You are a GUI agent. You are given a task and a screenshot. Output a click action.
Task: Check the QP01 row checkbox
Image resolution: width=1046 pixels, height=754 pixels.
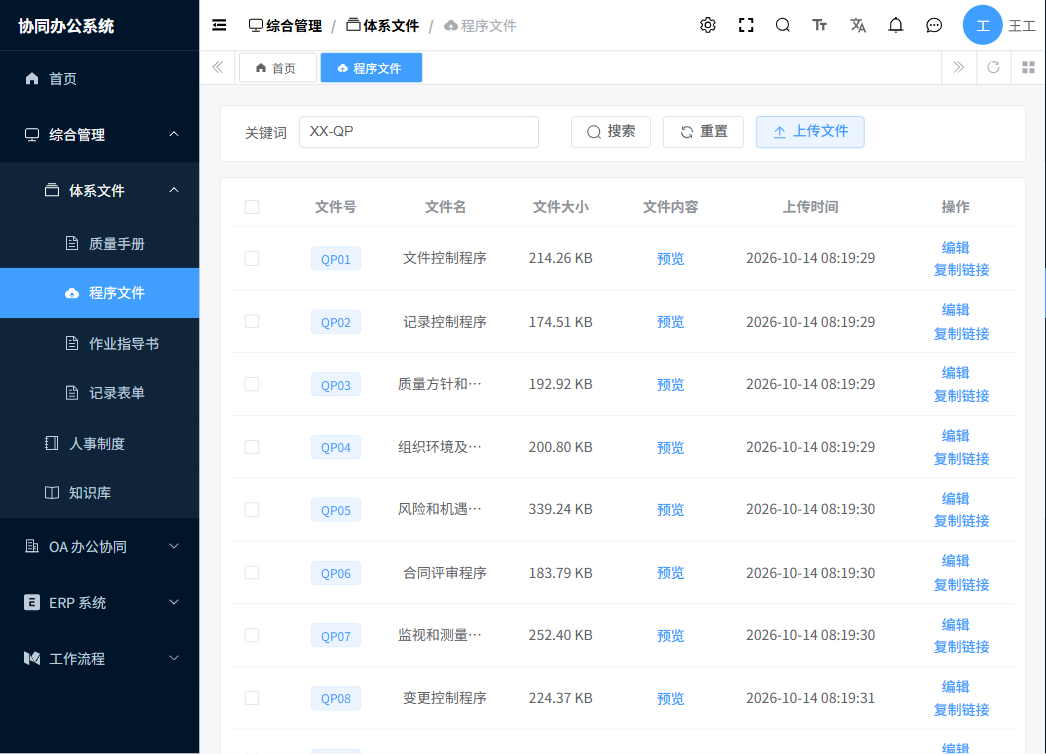pyautogui.click(x=252, y=258)
